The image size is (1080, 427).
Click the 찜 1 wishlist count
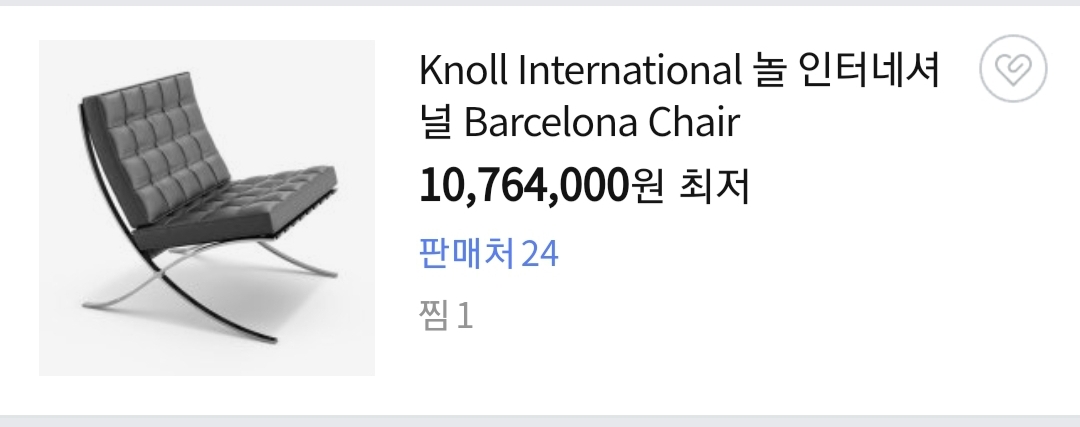[x=446, y=316]
